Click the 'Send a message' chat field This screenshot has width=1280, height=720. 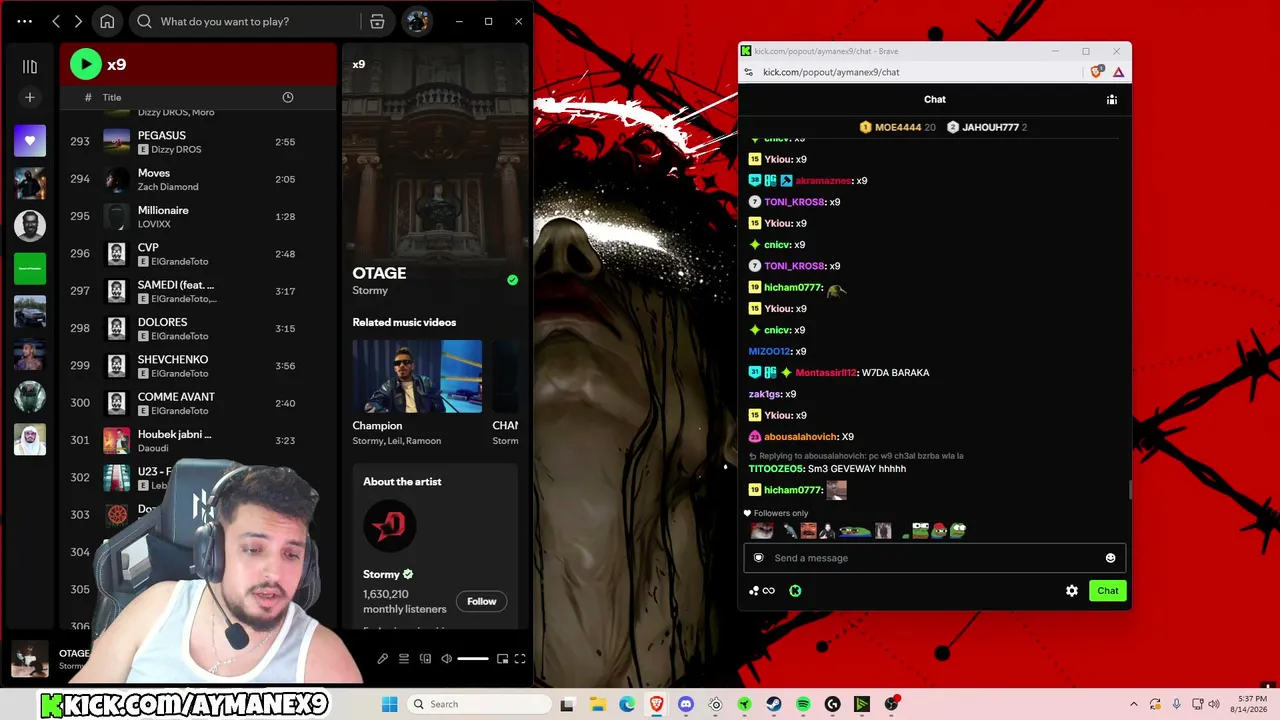935,558
